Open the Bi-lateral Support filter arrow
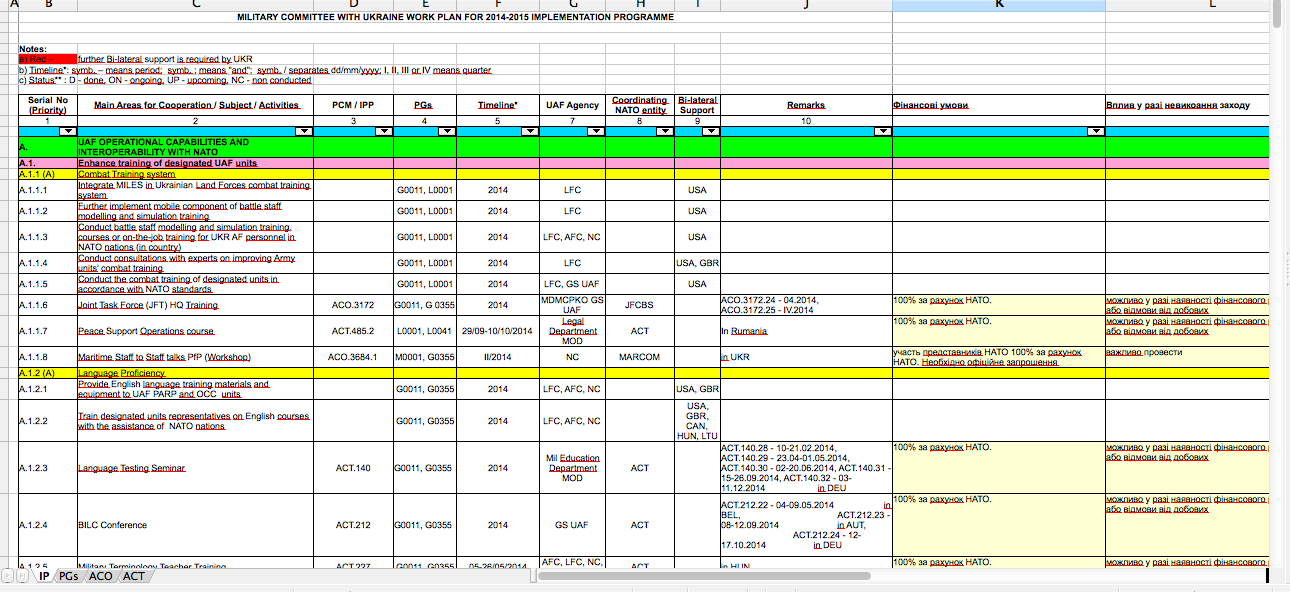This screenshot has height=592, width=1290. tap(708, 131)
